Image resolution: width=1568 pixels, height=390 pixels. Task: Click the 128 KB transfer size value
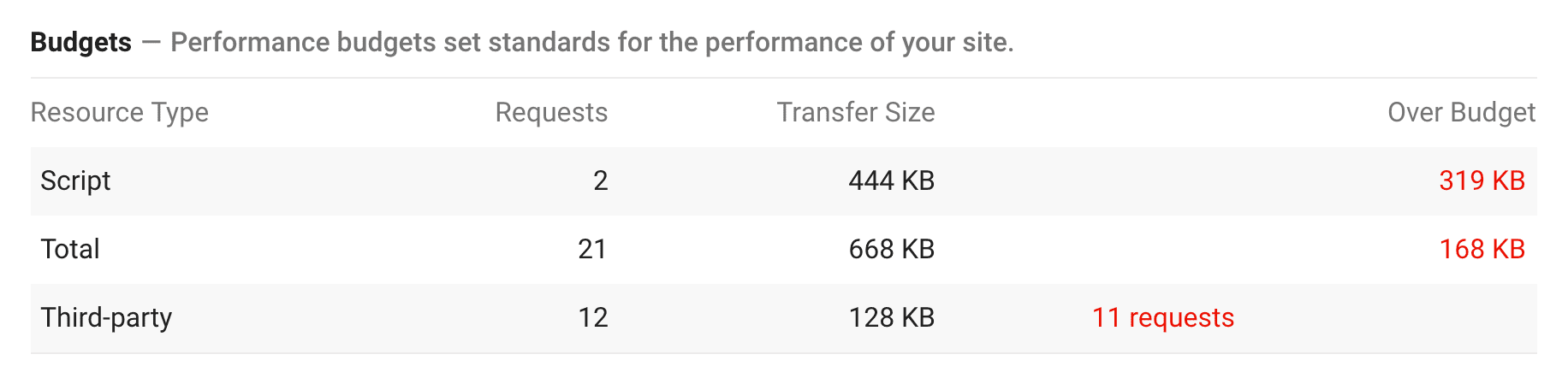point(891,317)
